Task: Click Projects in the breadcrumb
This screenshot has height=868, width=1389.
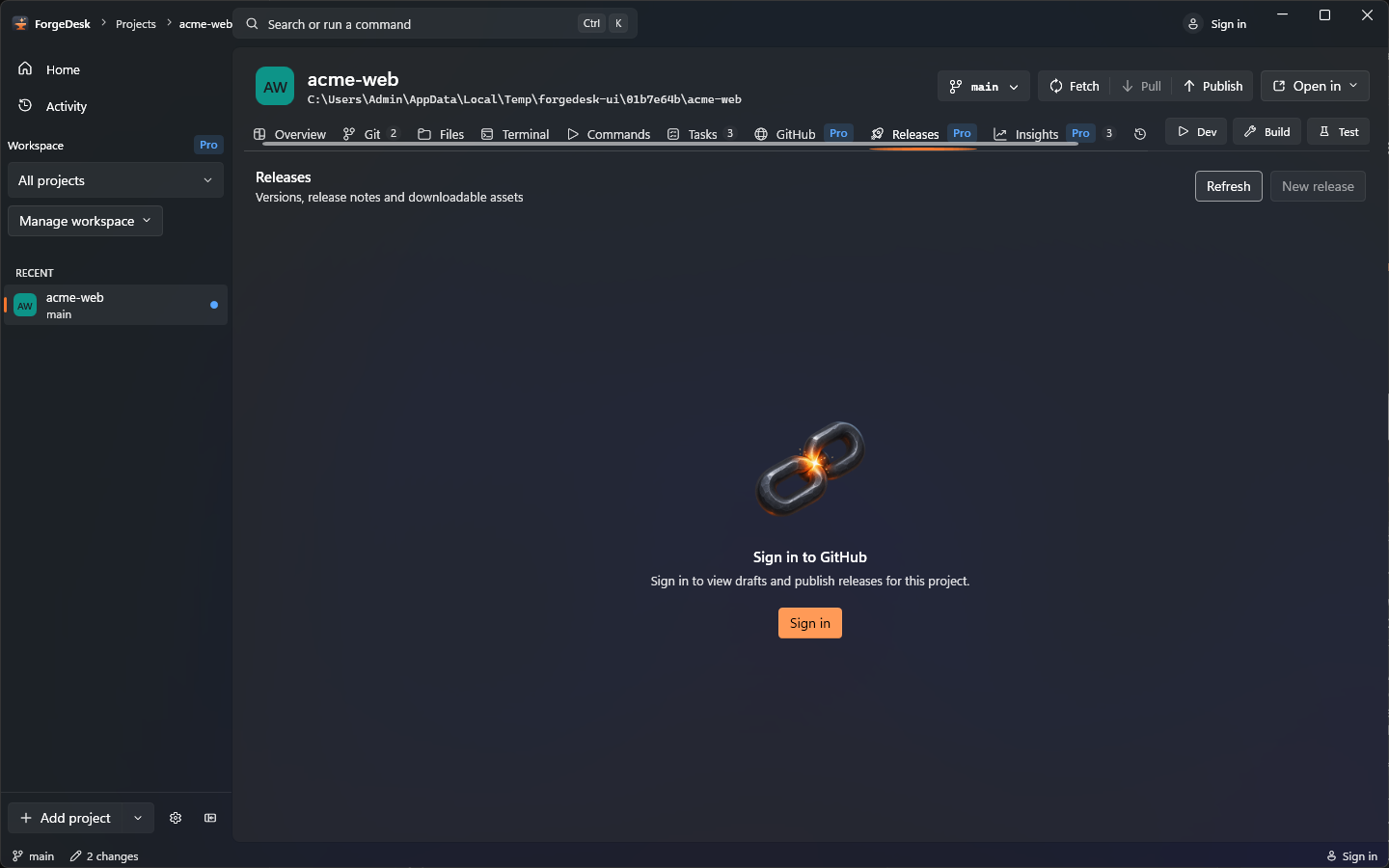Action: point(136,24)
